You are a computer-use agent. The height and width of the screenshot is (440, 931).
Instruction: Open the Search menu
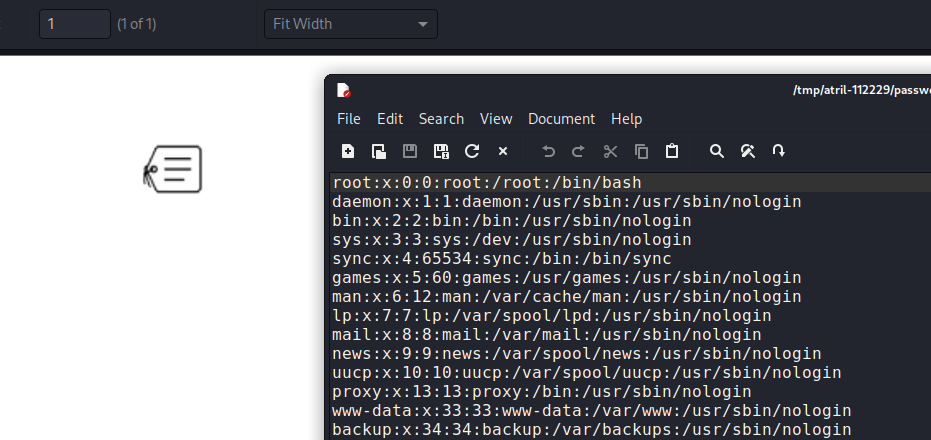tap(441, 119)
